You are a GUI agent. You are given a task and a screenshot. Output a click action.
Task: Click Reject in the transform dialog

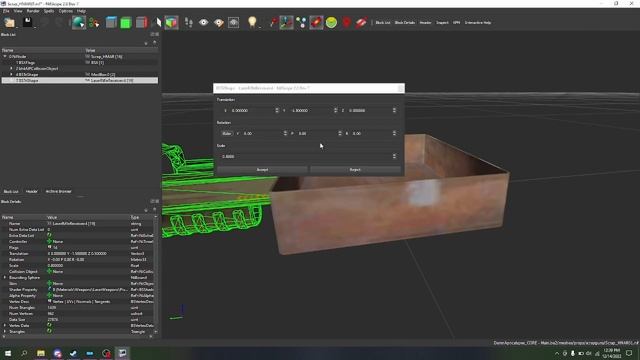click(x=355, y=169)
